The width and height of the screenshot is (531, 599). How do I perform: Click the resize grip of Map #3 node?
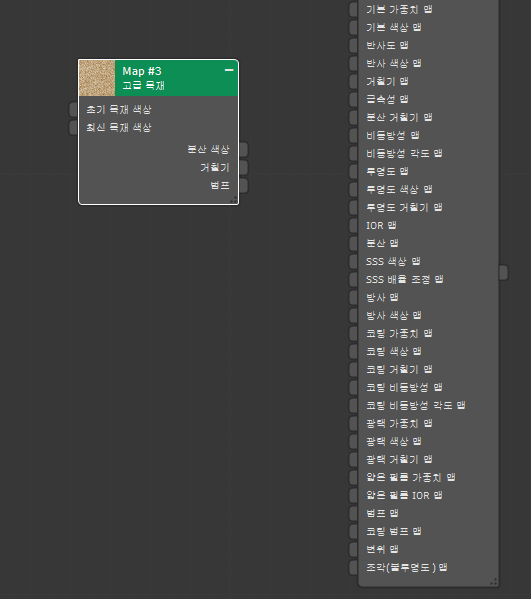tap(234, 199)
